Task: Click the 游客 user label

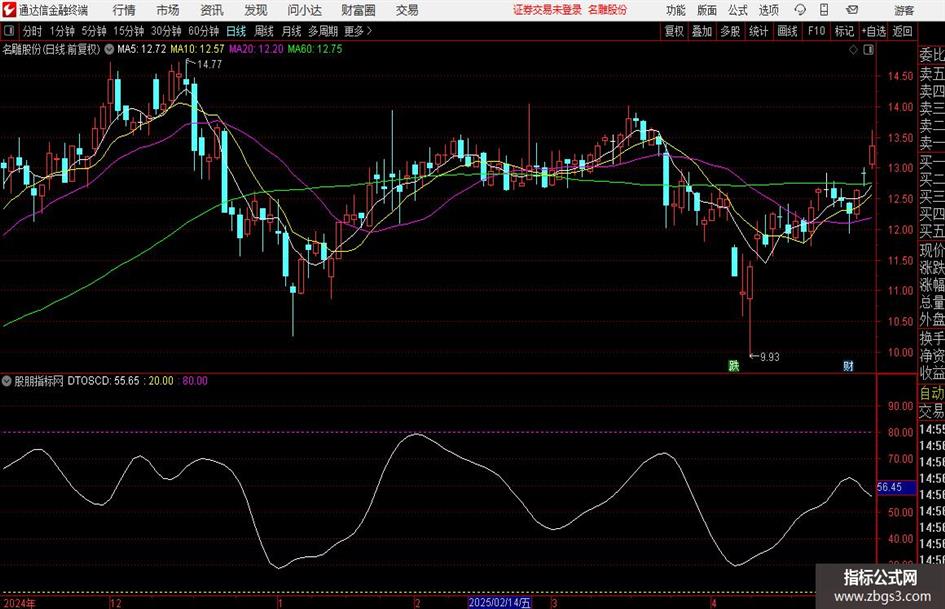Action: click(903, 10)
